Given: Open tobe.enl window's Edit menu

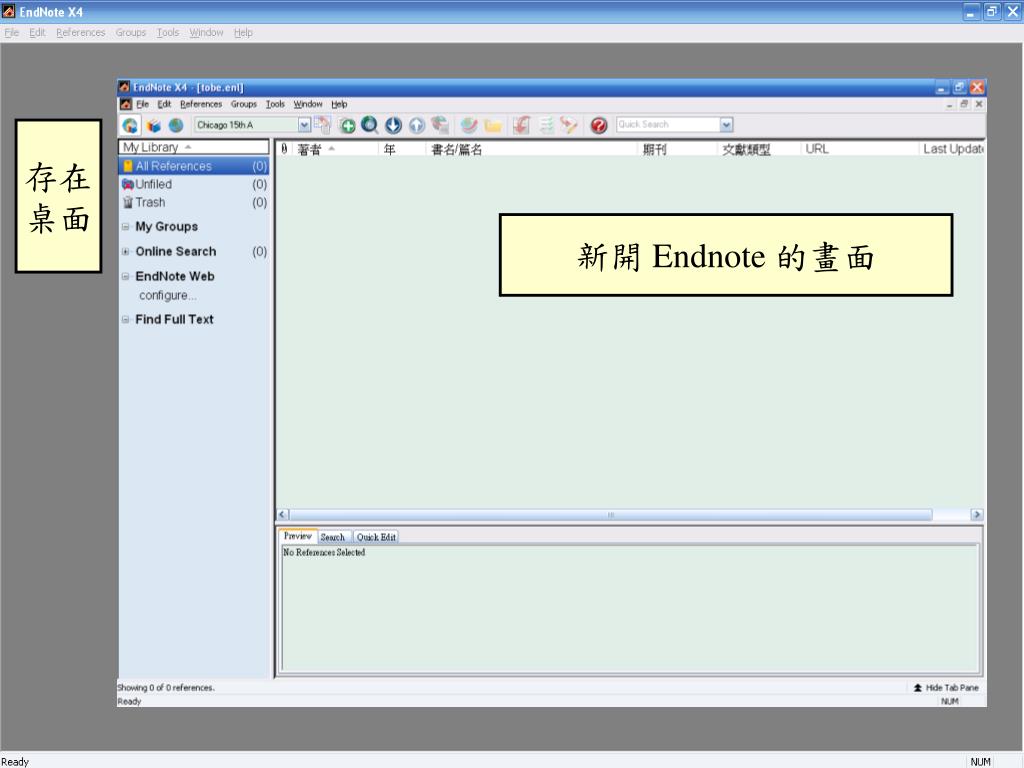Looking at the screenshot, I should 164,104.
